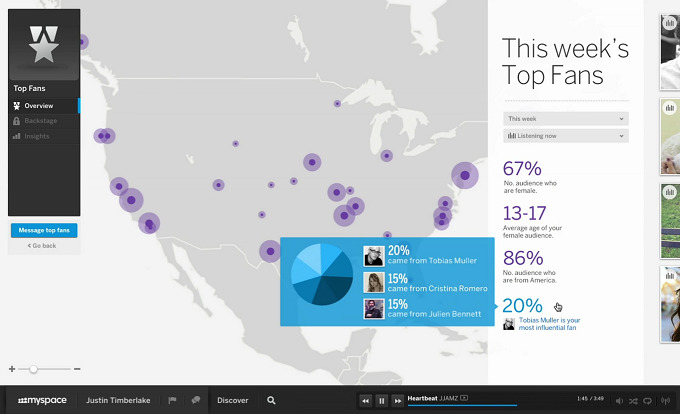This screenshot has width=680, height=414.
Task: Expand the Listening now dropdown
Action: pos(566,135)
